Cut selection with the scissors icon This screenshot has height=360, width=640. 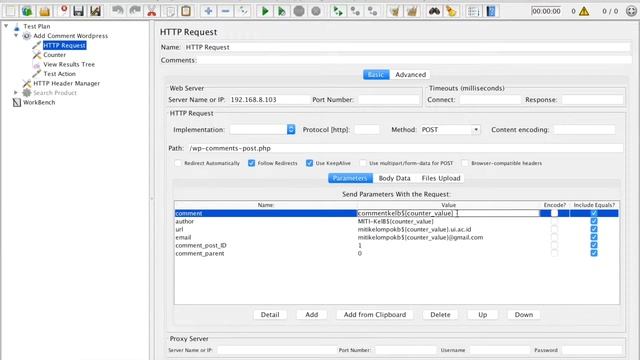point(152,11)
